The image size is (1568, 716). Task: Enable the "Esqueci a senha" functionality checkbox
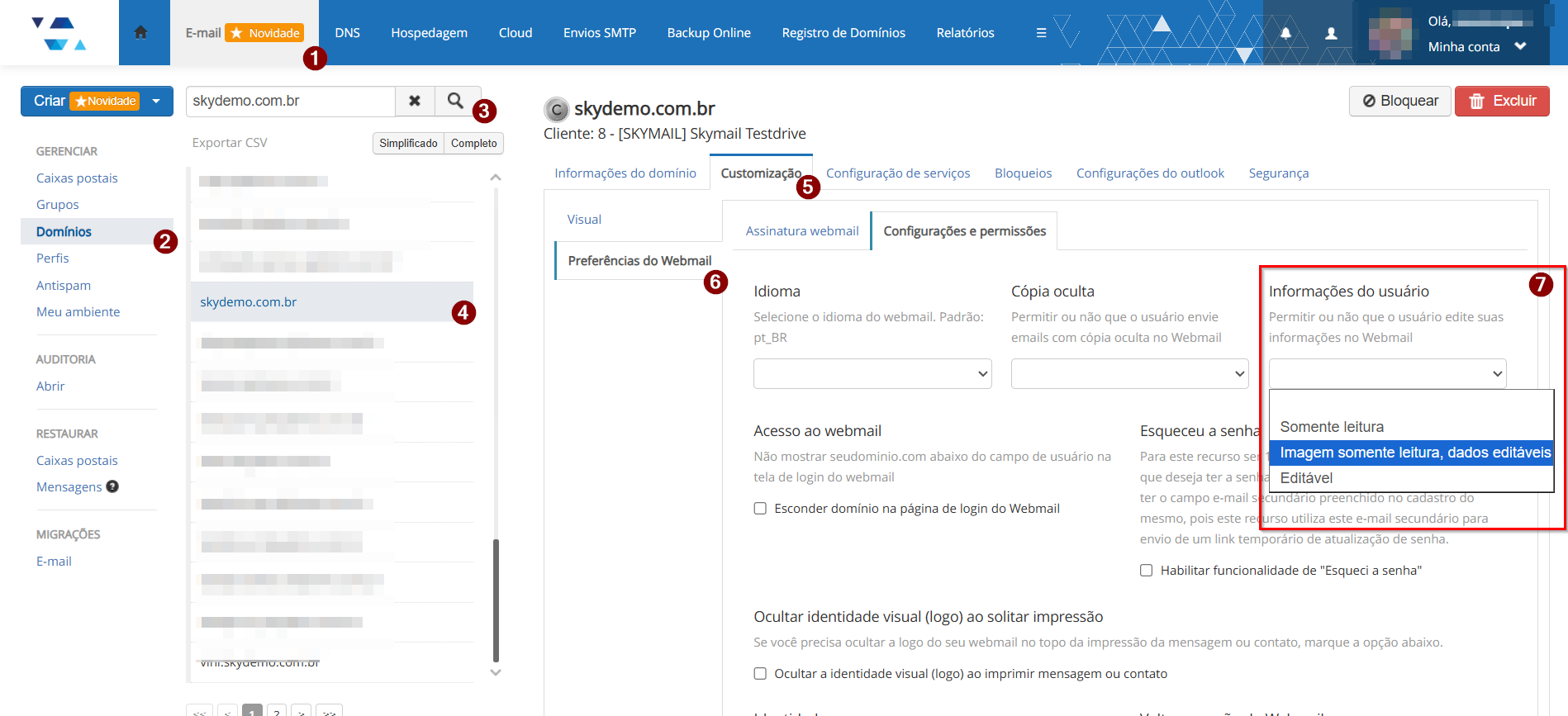pyautogui.click(x=1146, y=571)
